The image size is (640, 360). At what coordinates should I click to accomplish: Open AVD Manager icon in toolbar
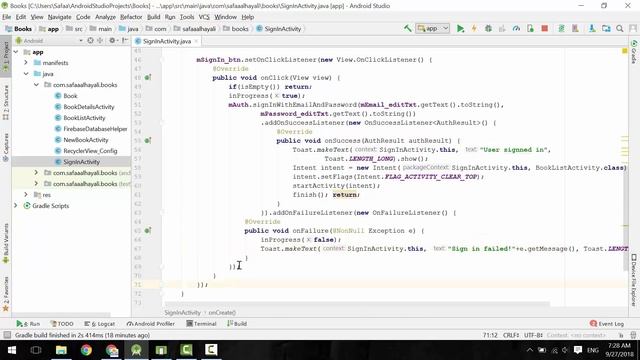pyautogui.click(x=575, y=29)
